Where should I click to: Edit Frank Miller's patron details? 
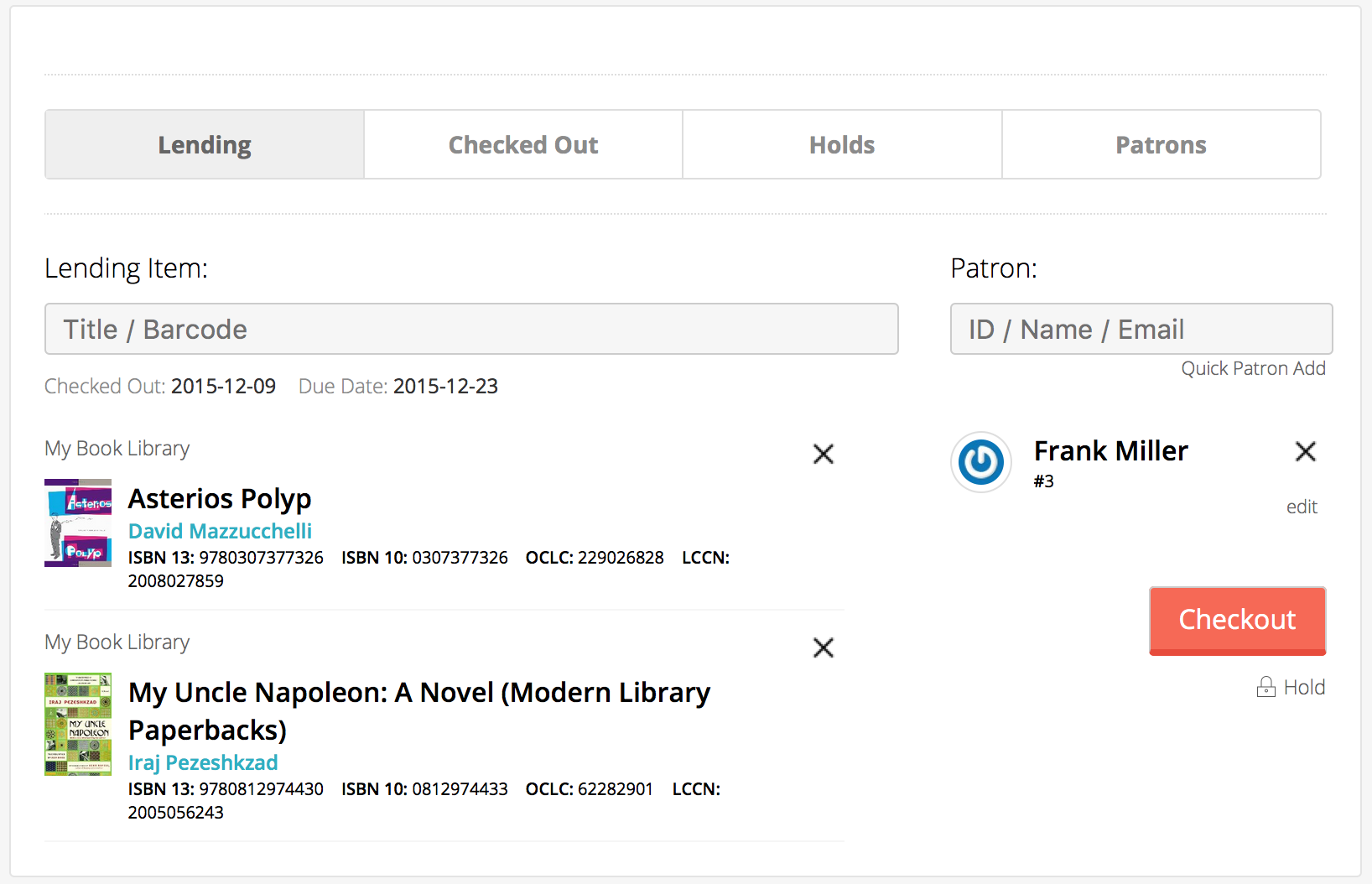(1302, 507)
